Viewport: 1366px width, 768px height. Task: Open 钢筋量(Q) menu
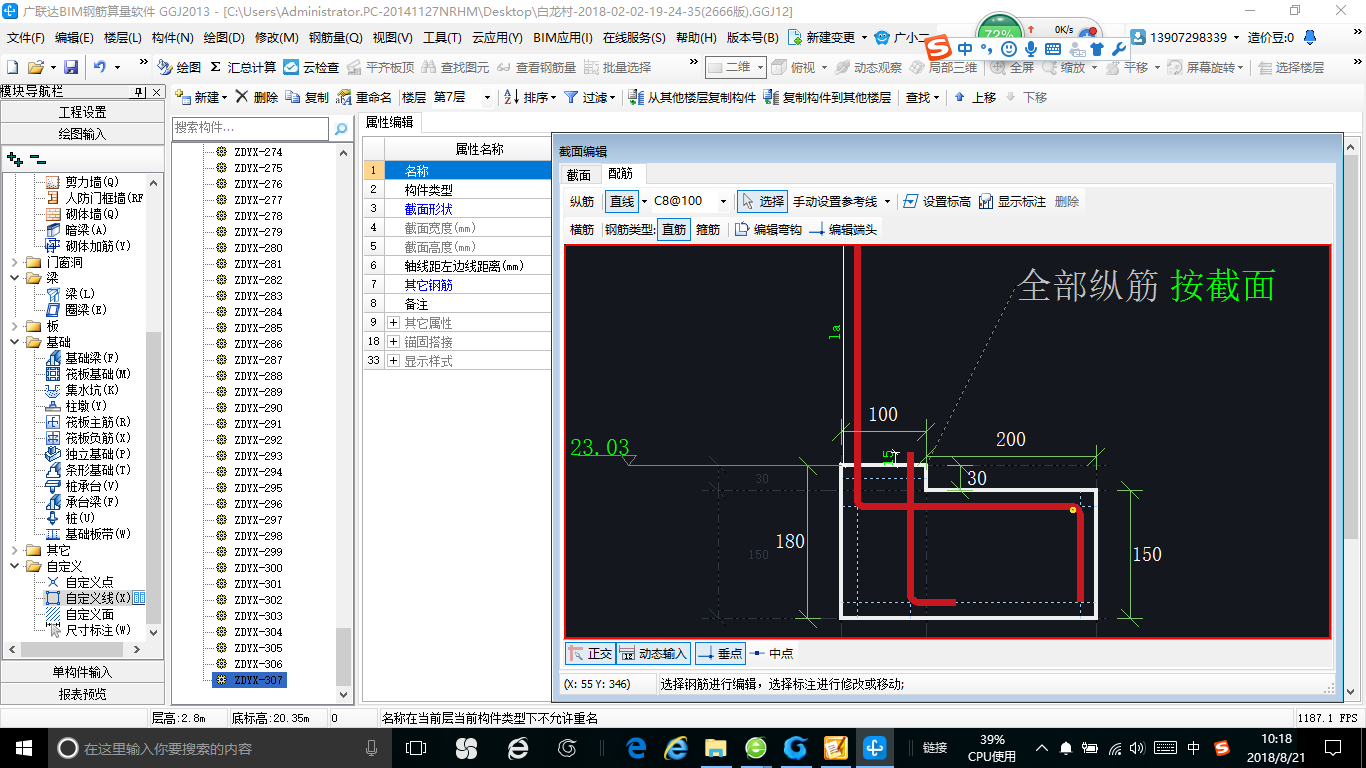336,38
